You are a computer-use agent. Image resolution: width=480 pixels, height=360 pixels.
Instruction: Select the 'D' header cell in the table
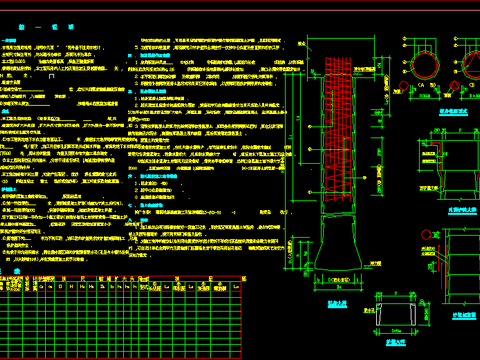tap(60, 287)
